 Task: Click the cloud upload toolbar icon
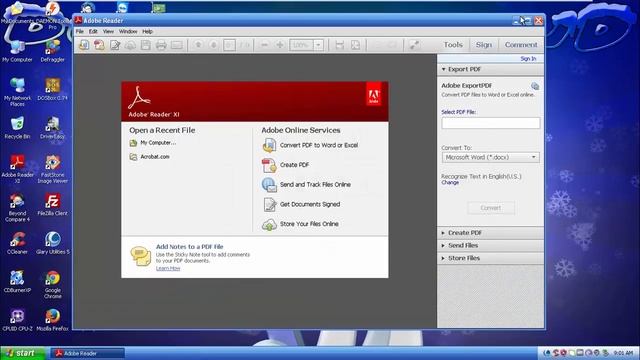[x=130, y=45]
